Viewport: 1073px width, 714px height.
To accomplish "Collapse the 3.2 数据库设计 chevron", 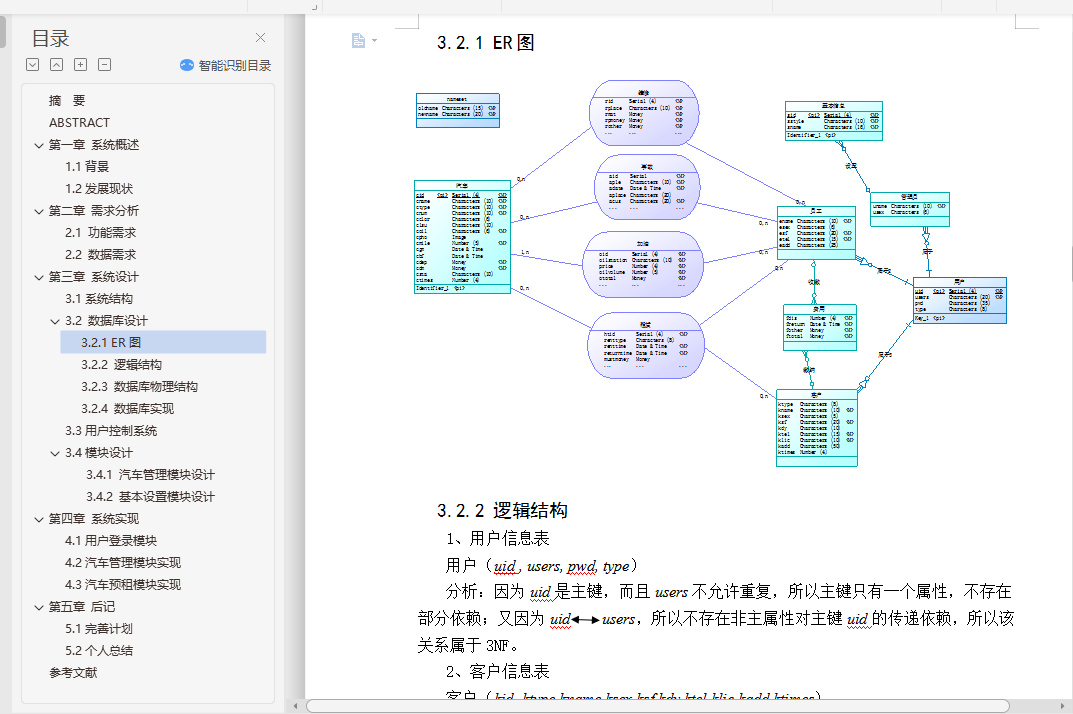I will point(55,321).
